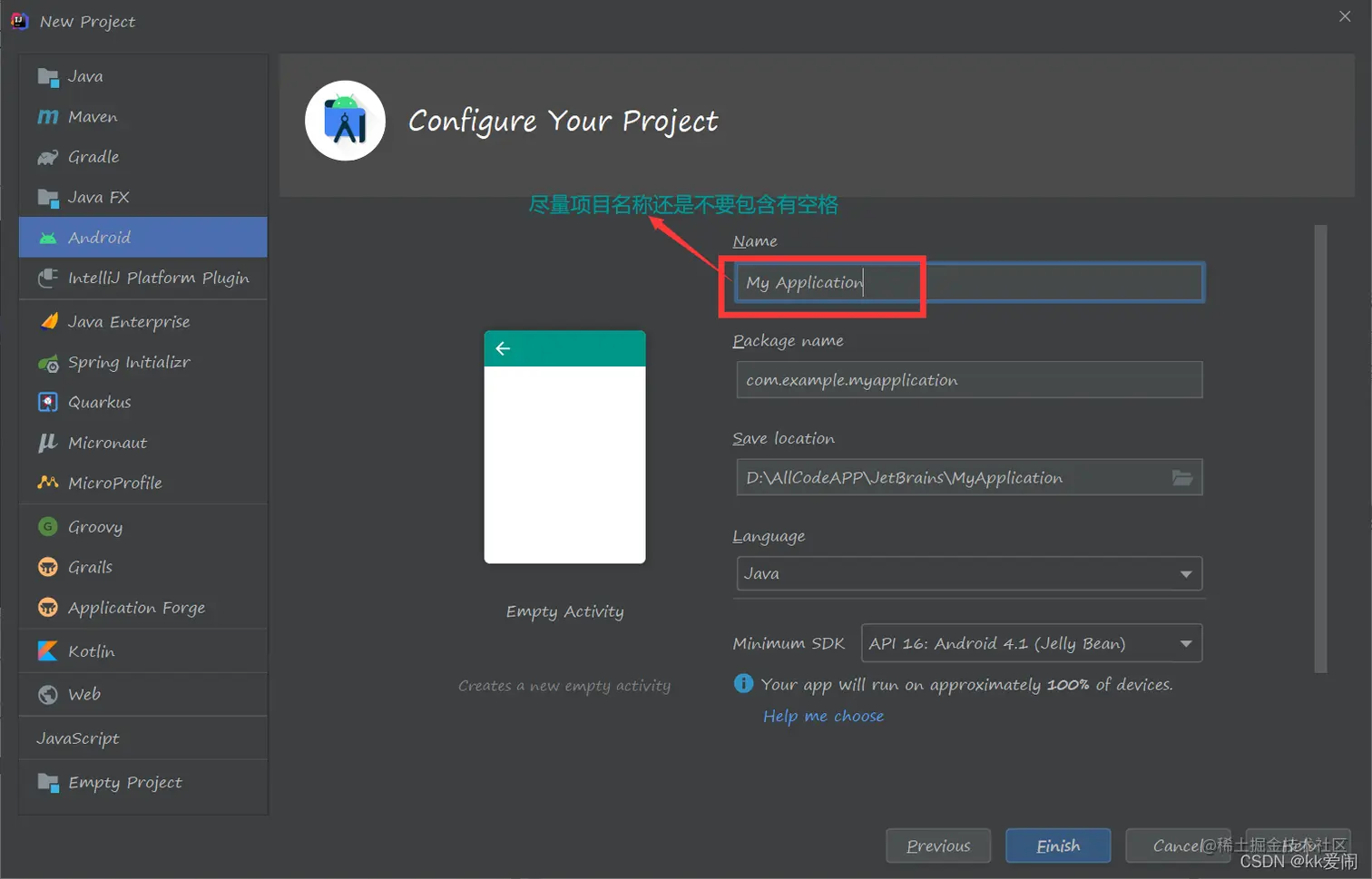Click the Finish button
The image size is (1372, 879).
pyautogui.click(x=1058, y=845)
